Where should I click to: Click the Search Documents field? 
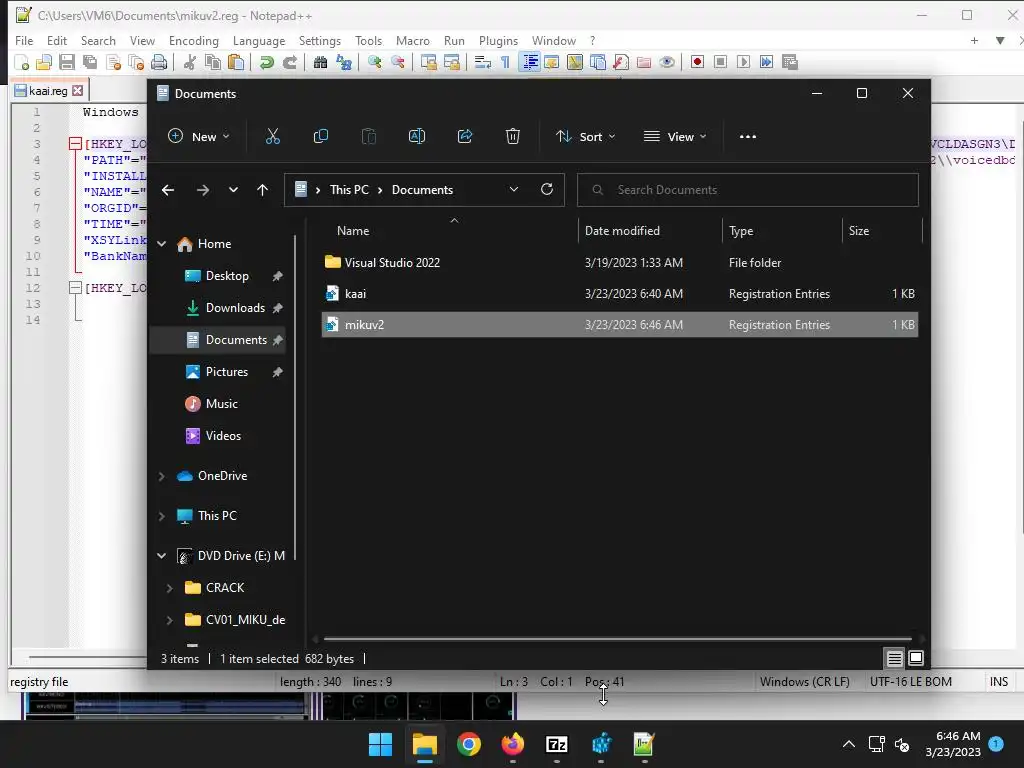pyautogui.click(x=748, y=190)
